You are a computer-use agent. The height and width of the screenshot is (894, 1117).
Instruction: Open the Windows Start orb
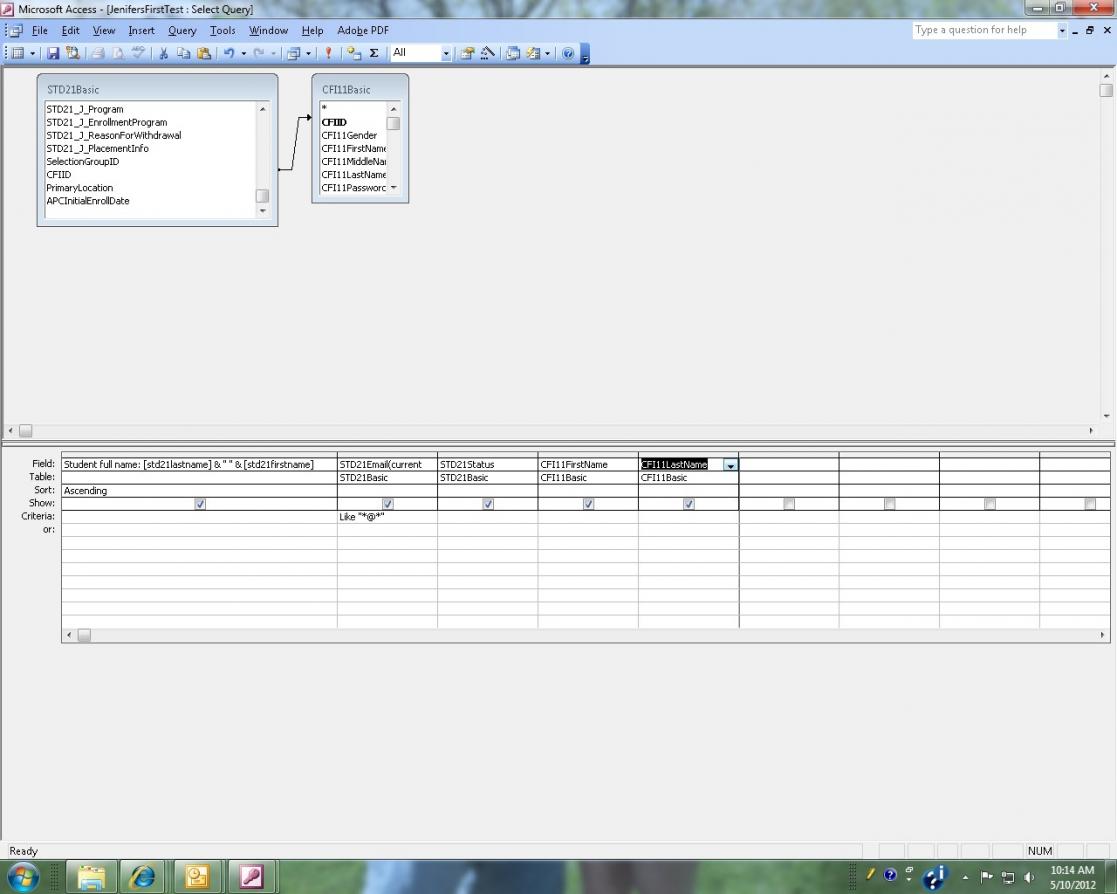(23, 876)
